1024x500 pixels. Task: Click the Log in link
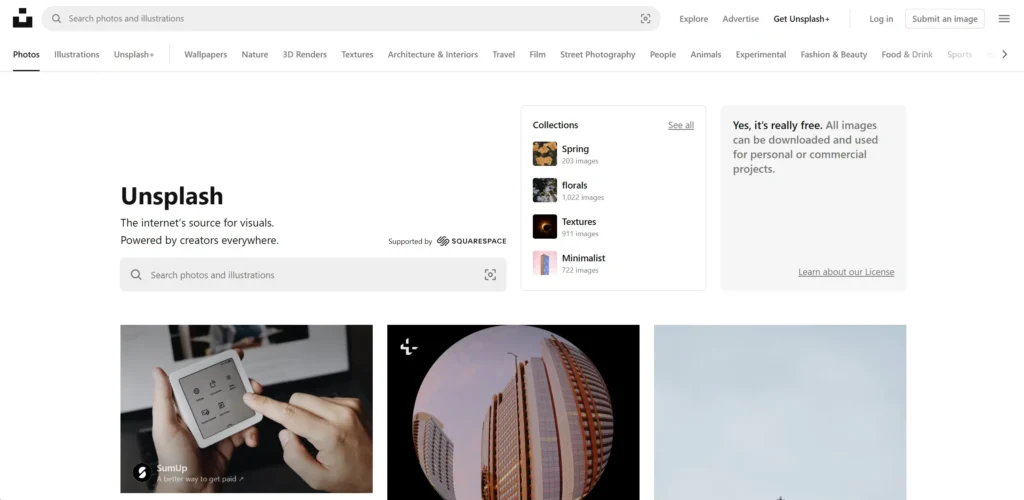[x=881, y=19]
